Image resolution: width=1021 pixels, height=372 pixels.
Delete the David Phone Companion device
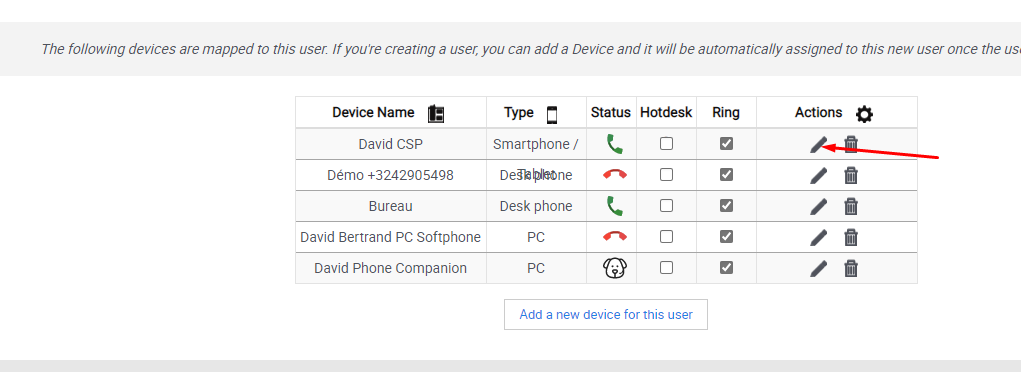(851, 268)
